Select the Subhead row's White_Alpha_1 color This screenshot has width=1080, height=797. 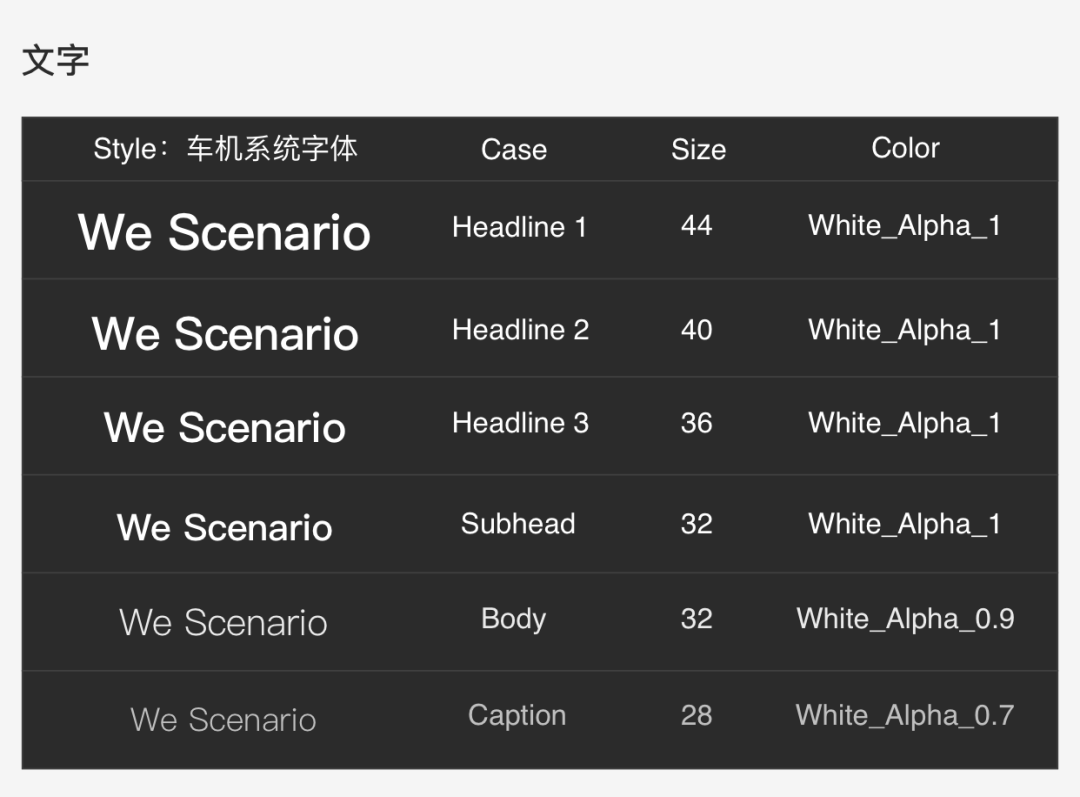pos(904,525)
